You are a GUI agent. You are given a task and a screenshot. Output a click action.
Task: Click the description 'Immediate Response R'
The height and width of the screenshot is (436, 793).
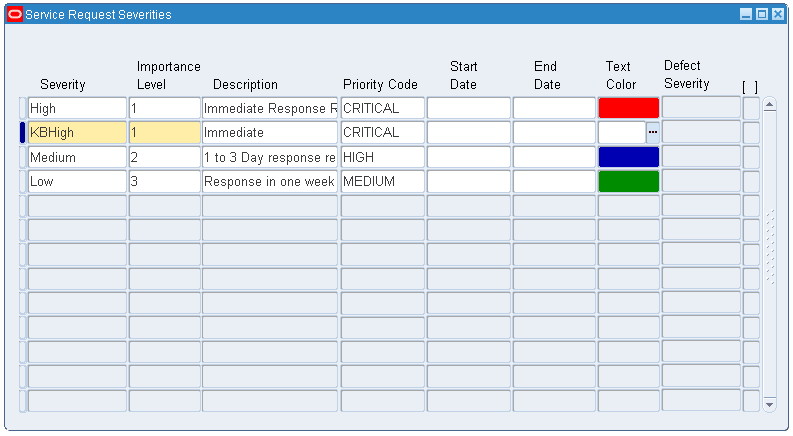(x=270, y=108)
